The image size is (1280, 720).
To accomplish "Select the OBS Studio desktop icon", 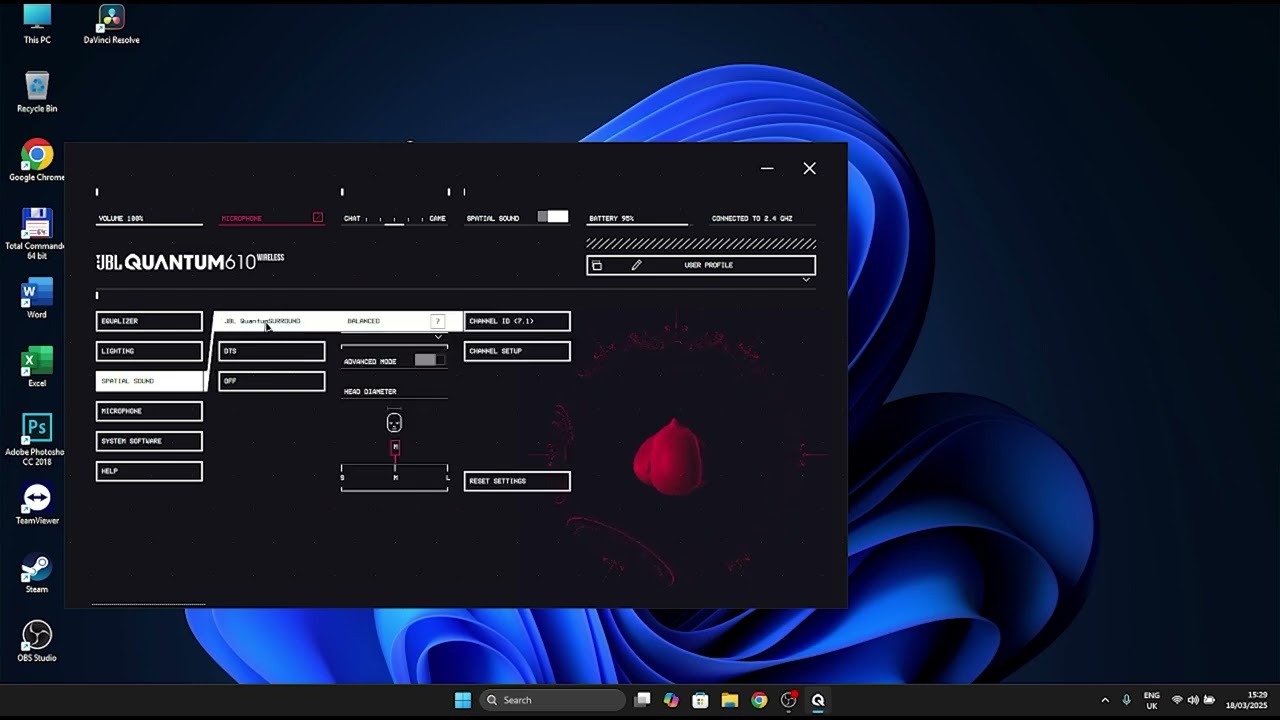I will coord(37,642).
